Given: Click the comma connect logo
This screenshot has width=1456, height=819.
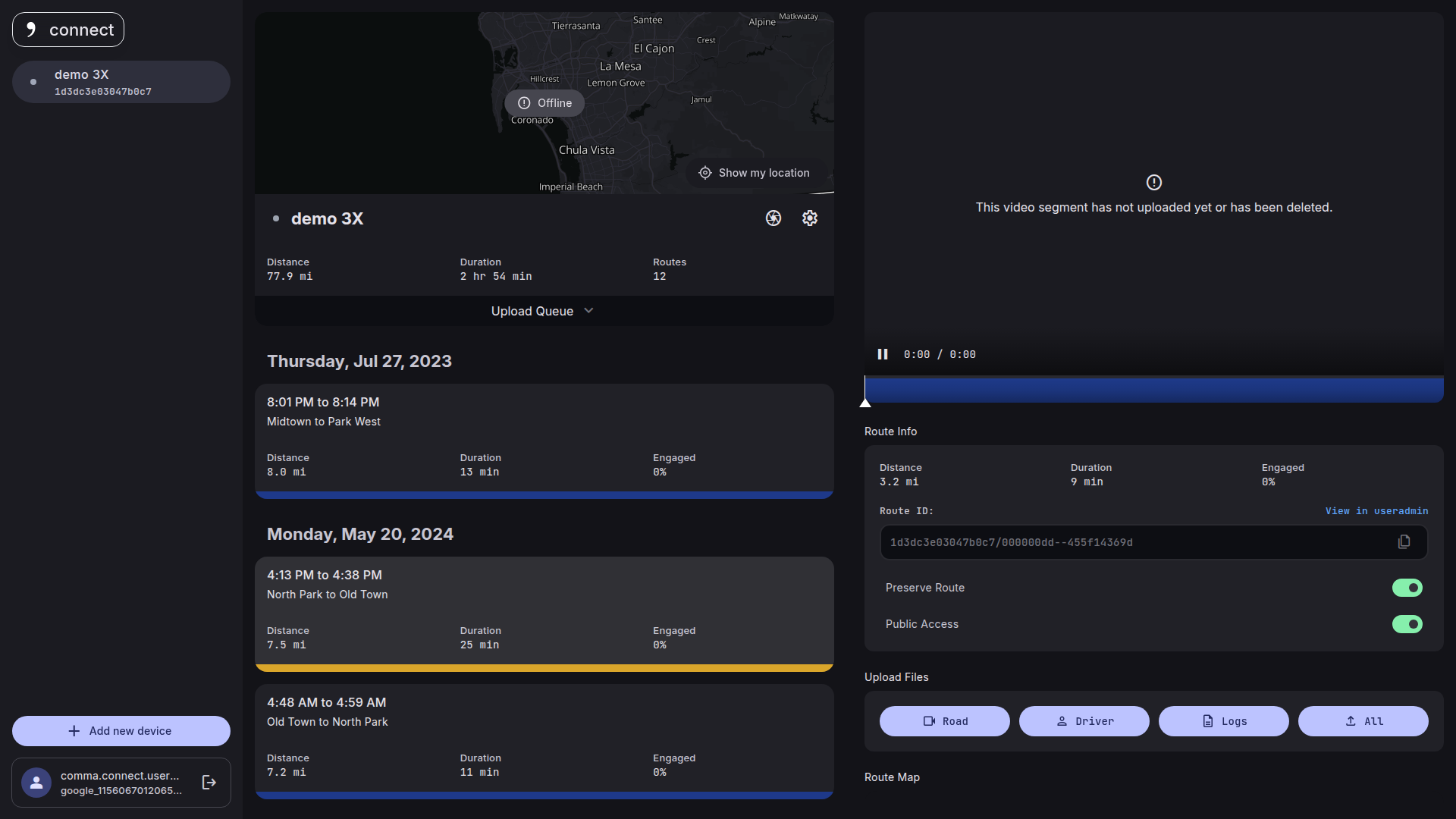Looking at the screenshot, I should click(x=68, y=30).
